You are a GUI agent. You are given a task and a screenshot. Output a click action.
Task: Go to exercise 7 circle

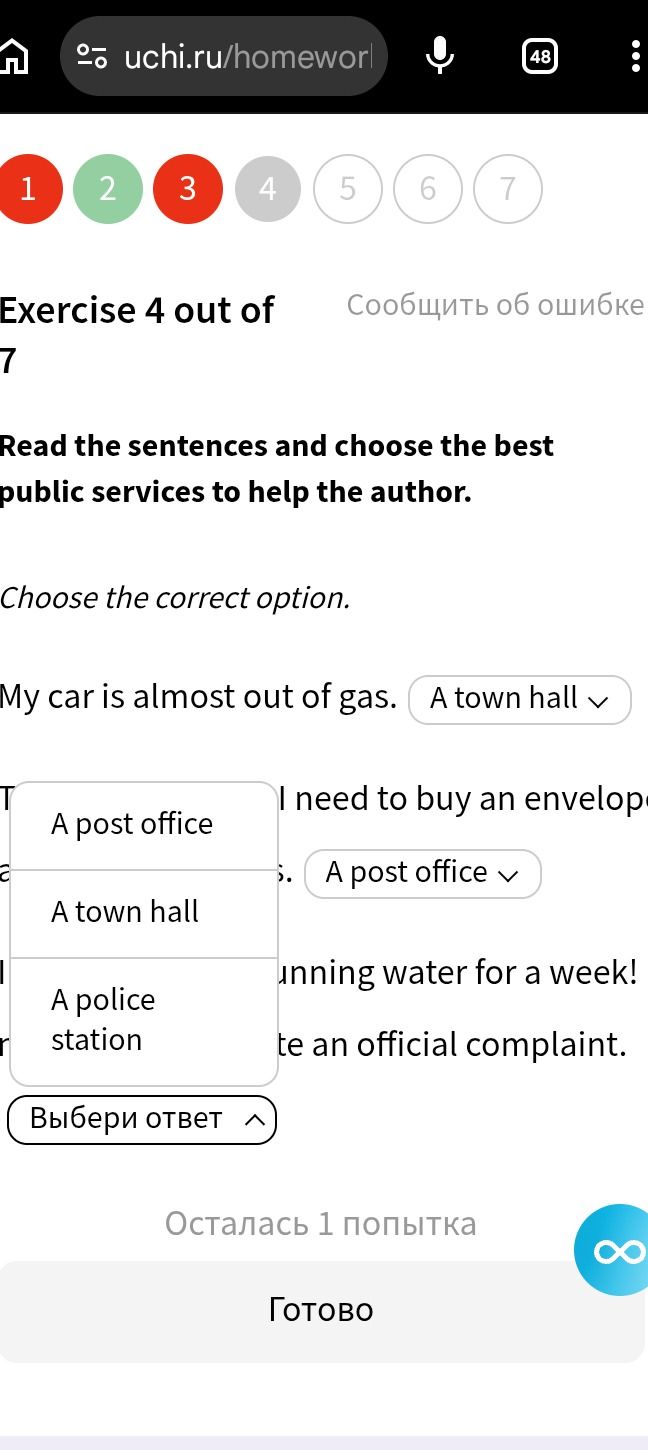point(508,188)
